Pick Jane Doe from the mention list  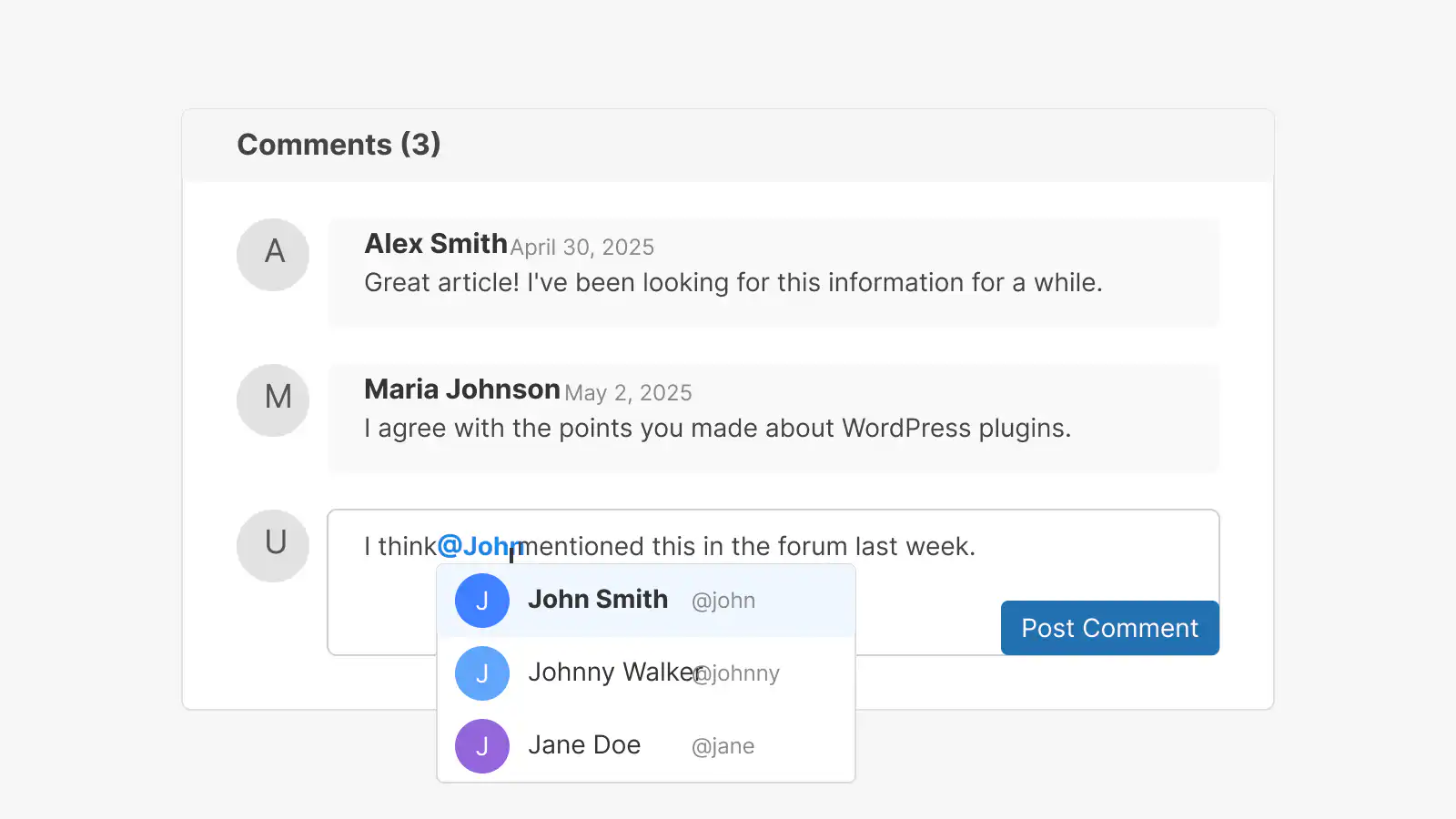click(584, 745)
